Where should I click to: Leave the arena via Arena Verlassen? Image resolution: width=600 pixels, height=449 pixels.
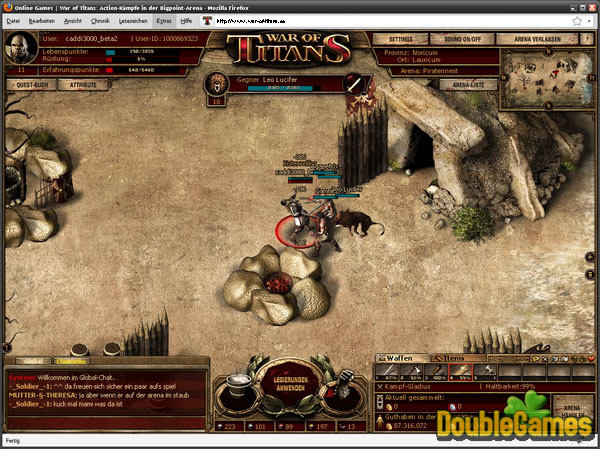[x=537, y=39]
